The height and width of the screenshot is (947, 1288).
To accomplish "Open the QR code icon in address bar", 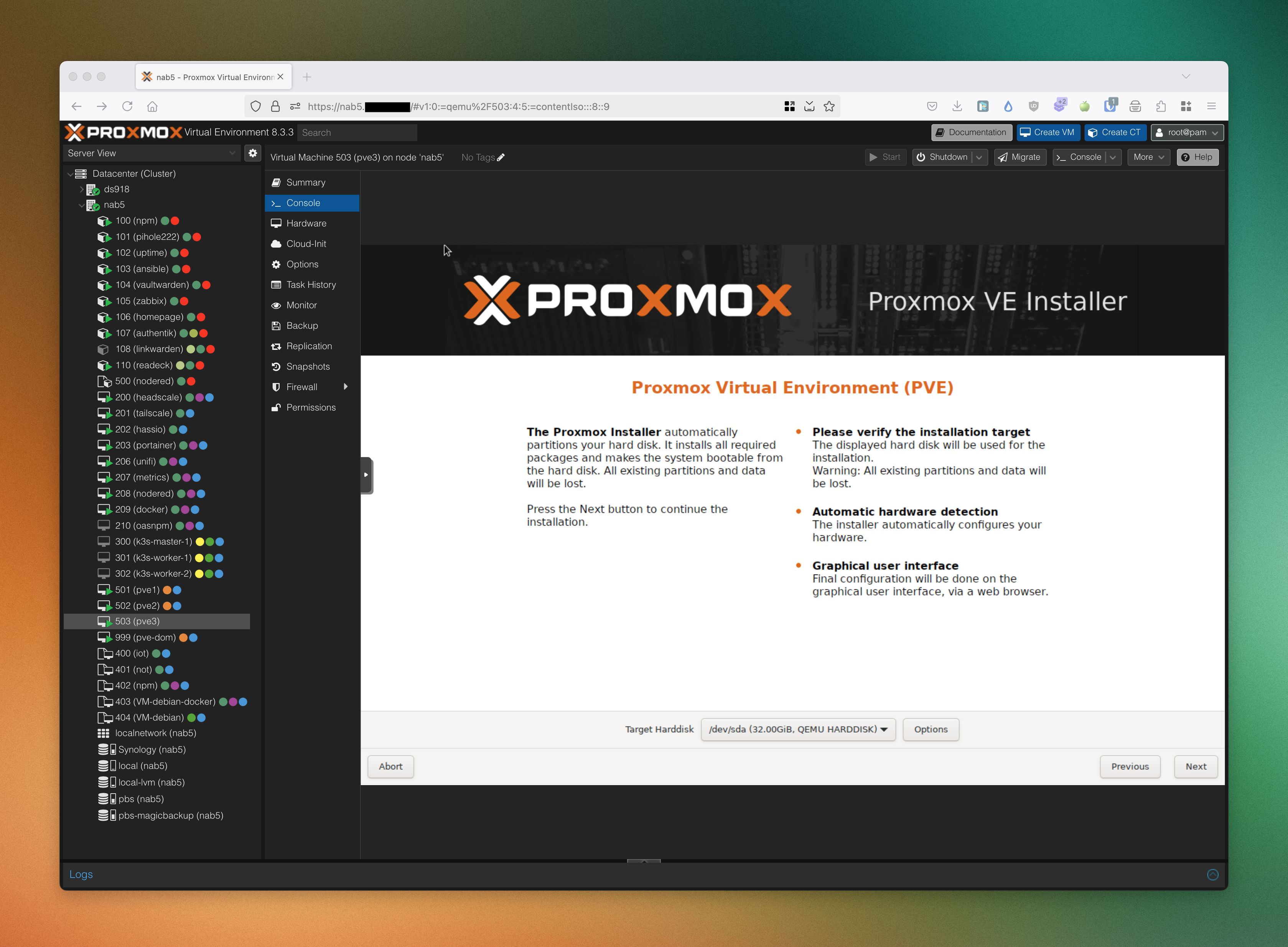I will (x=789, y=106).
